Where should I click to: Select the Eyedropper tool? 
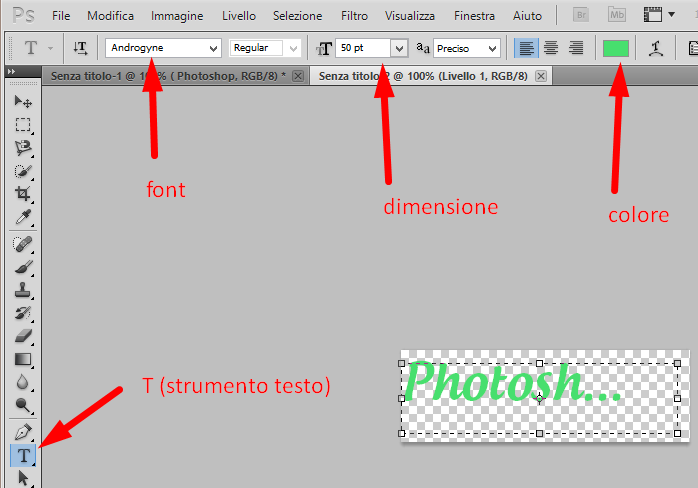click(23, 217)
